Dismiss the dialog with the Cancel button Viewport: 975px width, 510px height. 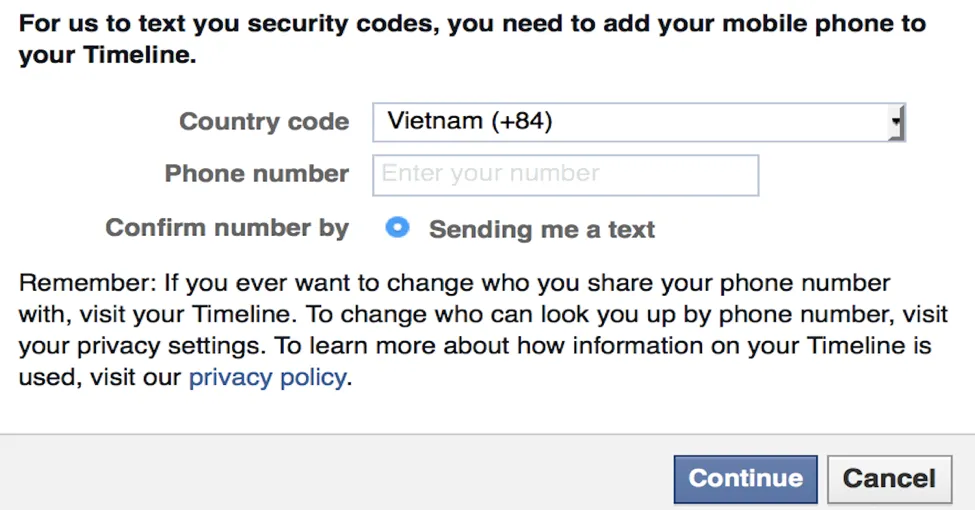tap(889, 478)
